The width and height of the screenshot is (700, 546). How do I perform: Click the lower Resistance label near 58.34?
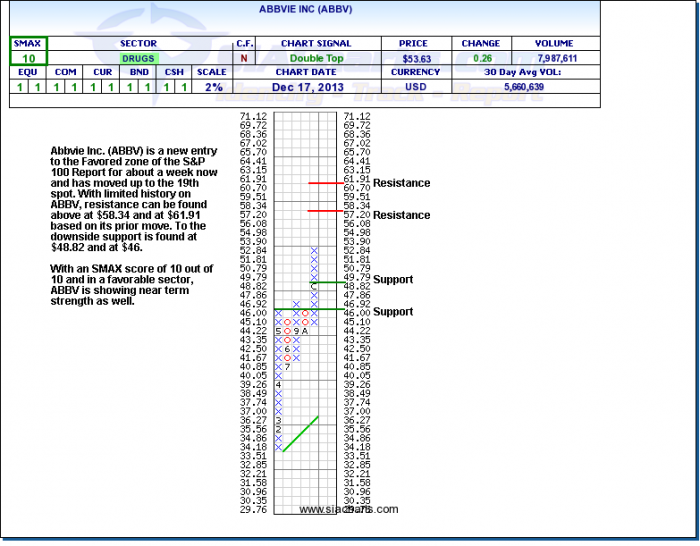click(x=401, y=215)
